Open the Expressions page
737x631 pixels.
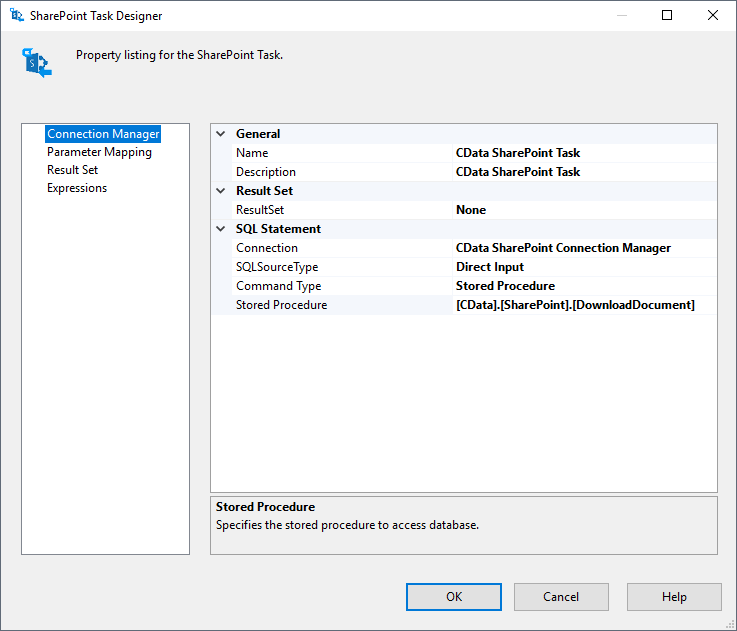pos(77,188)
